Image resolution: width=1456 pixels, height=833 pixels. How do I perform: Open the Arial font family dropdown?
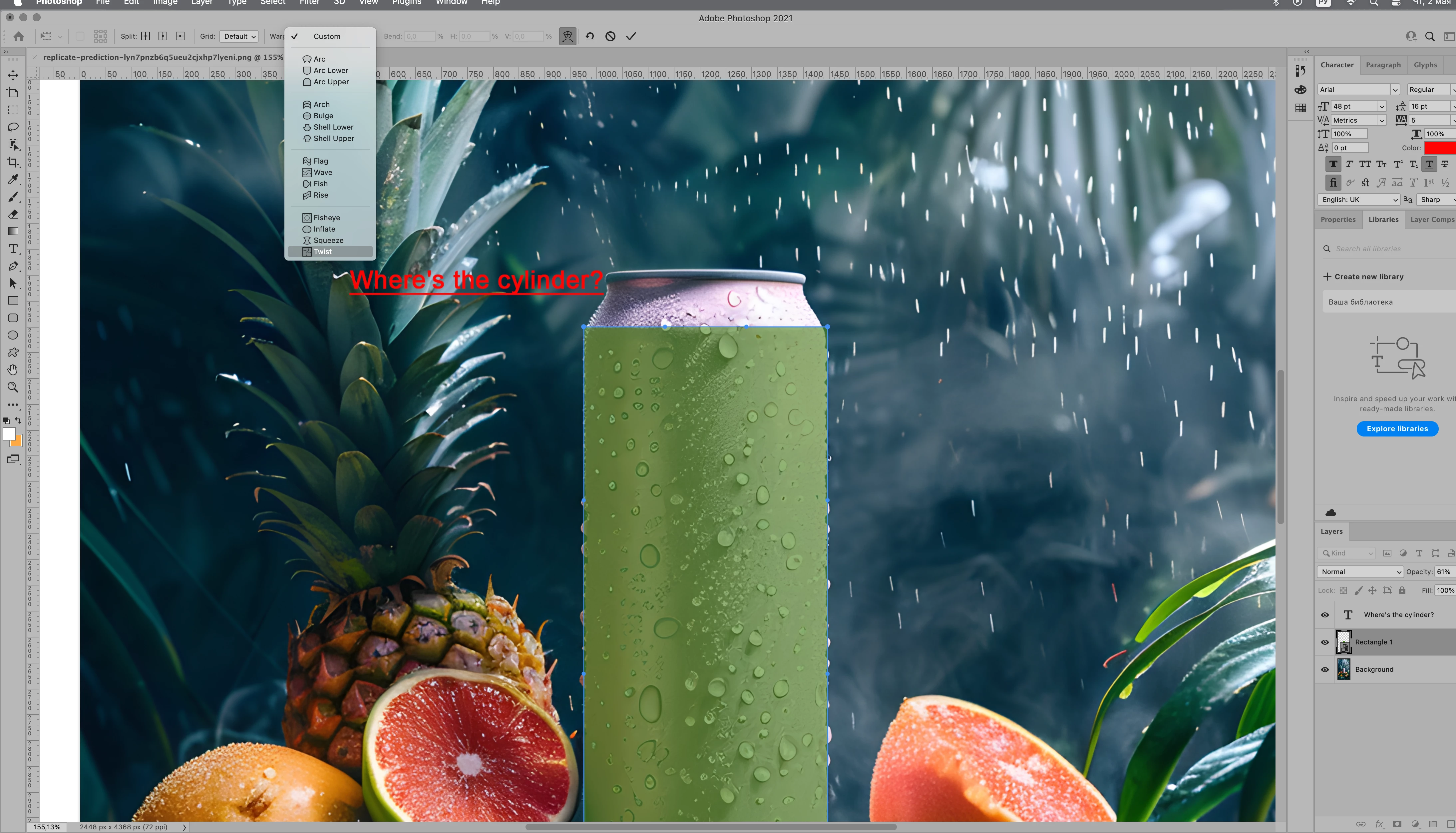pyautogui.click(x=1358, y=89)
